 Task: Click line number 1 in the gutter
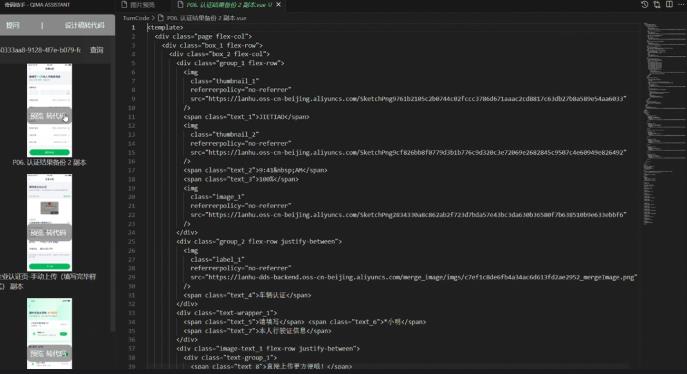pos(133,27)
